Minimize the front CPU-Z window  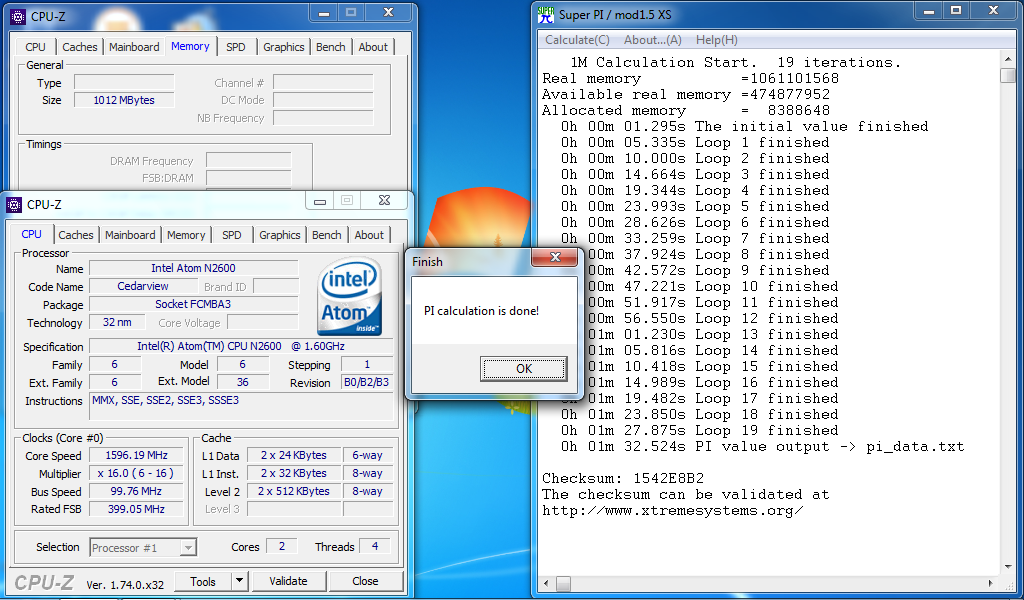pos(320,201)
